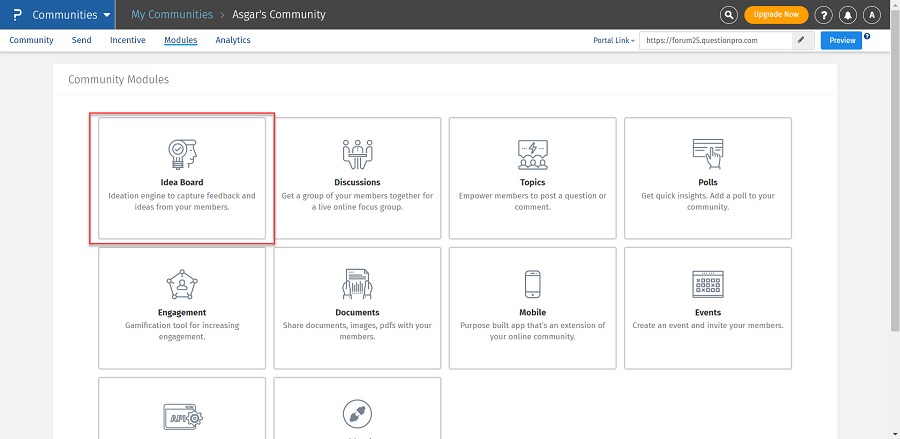The height and width of the screenshot is (439, 900).
Task: Click the pencil icon to edit portal link
Action: pos(801,41)
